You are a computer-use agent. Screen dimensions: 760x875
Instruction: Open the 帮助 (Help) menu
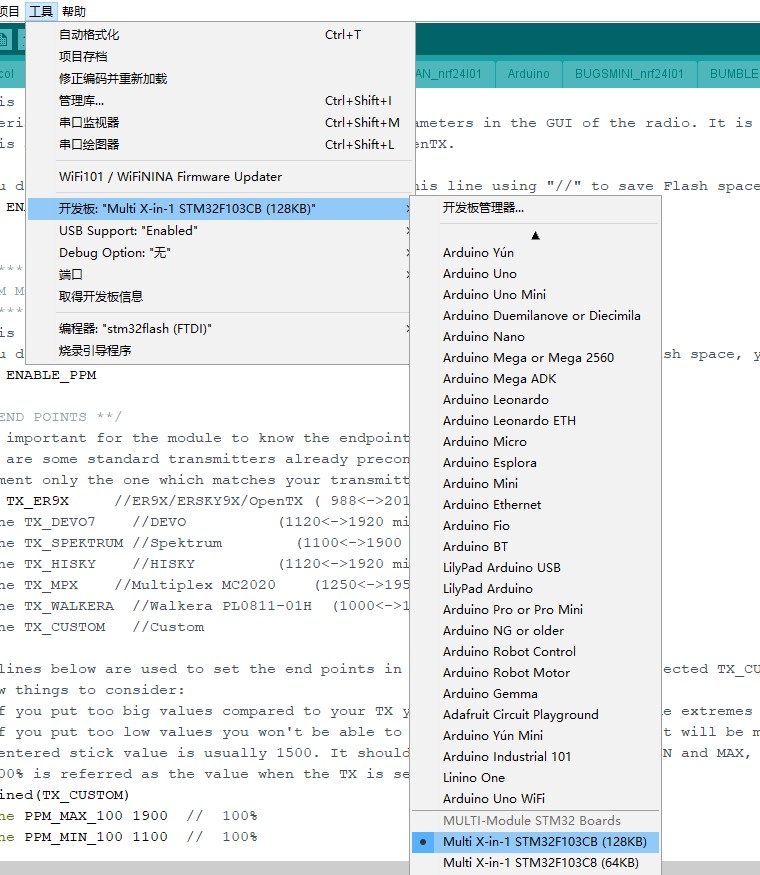[74, 11]
